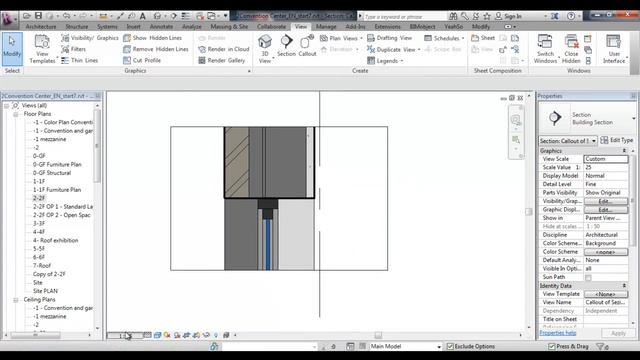The height and width of the screenshot is (360, 640).
Task: Click the Edit Type button
Action: [617, 140]
